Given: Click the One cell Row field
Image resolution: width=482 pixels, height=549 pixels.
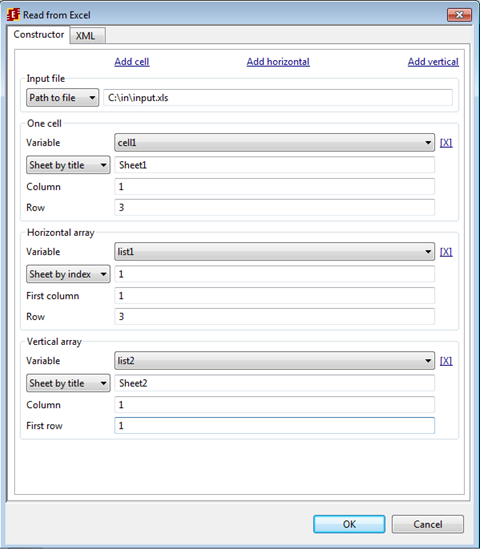Looking at the screenshot, I should (275, 208).
